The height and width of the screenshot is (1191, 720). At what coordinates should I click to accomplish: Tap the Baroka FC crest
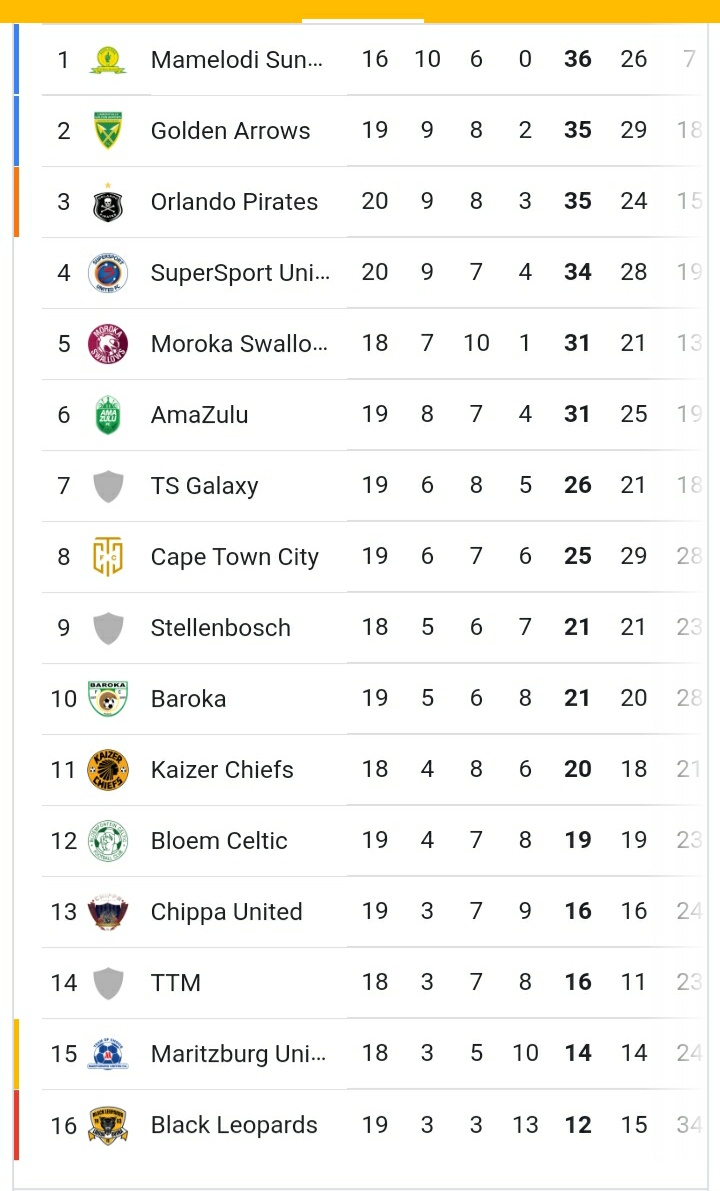[x=108, y=699]
